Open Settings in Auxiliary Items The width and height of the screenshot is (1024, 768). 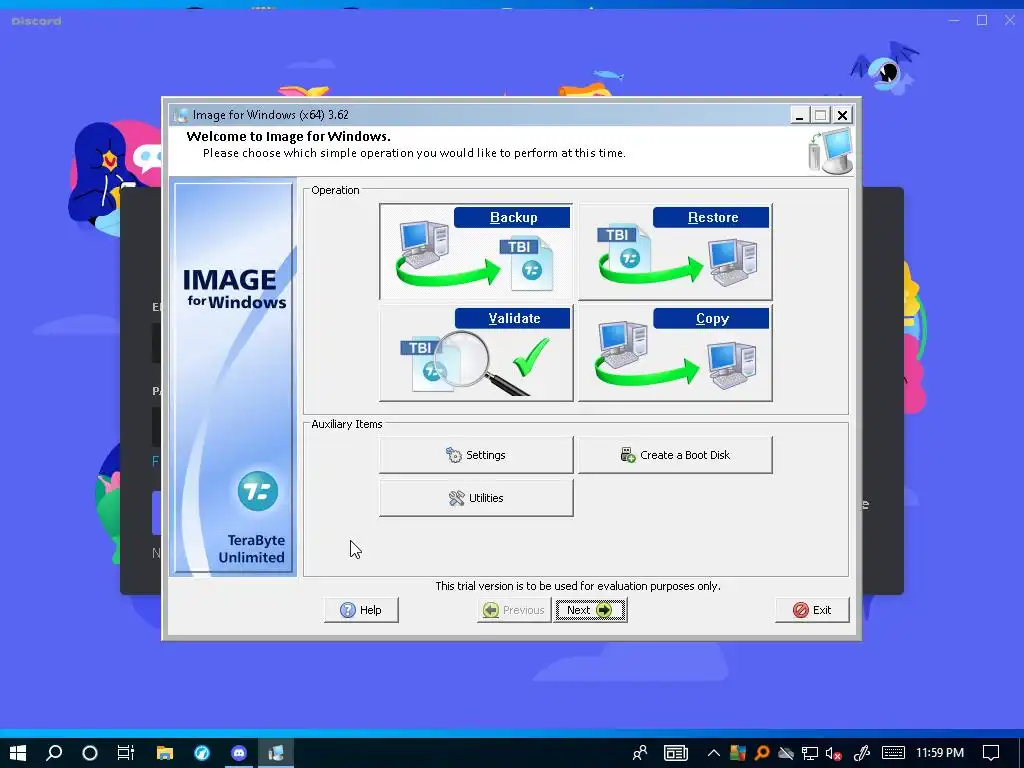pyautogui.click(x=476, y=455)
